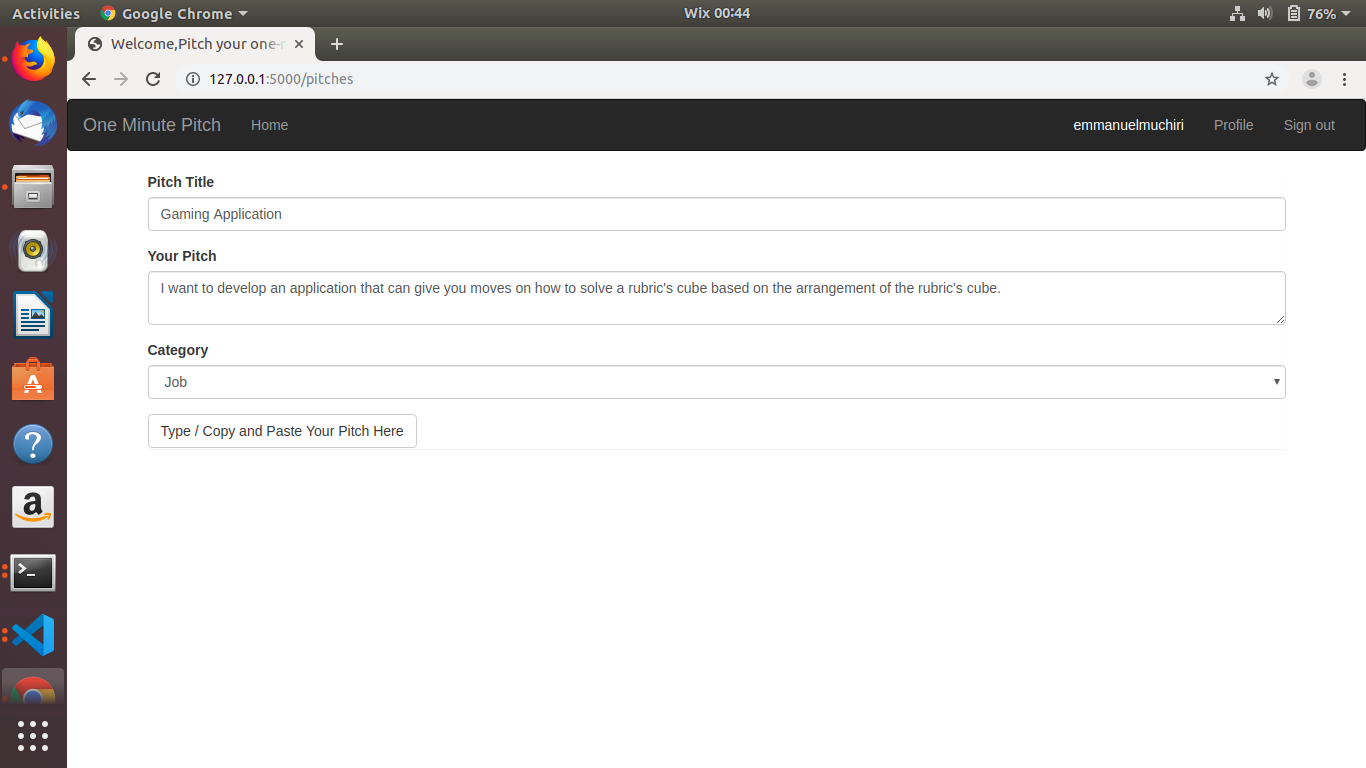Bookmark this page with the star
1366x768 pixels.
(x=1272, y=79)
